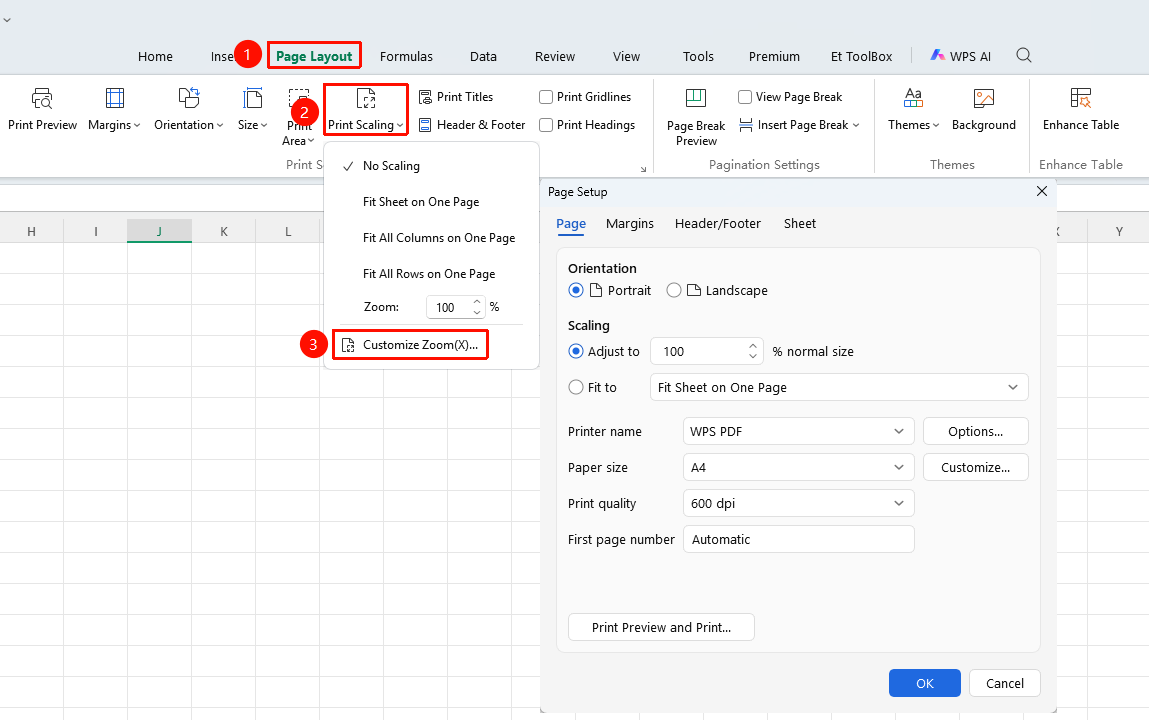This screenshot has width=1149, height=720.
Task: Open the Print quality dropdown
Action: [798, 503]
